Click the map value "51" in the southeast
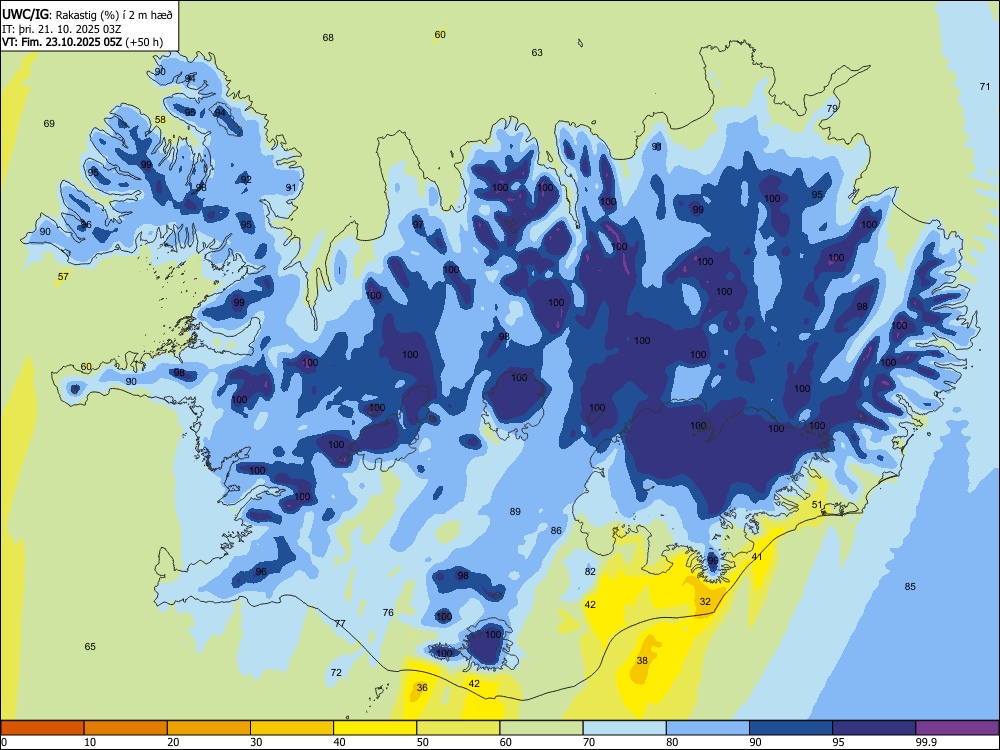The width and height of the screenshot is (1000, 750). [x=817, y=504]
